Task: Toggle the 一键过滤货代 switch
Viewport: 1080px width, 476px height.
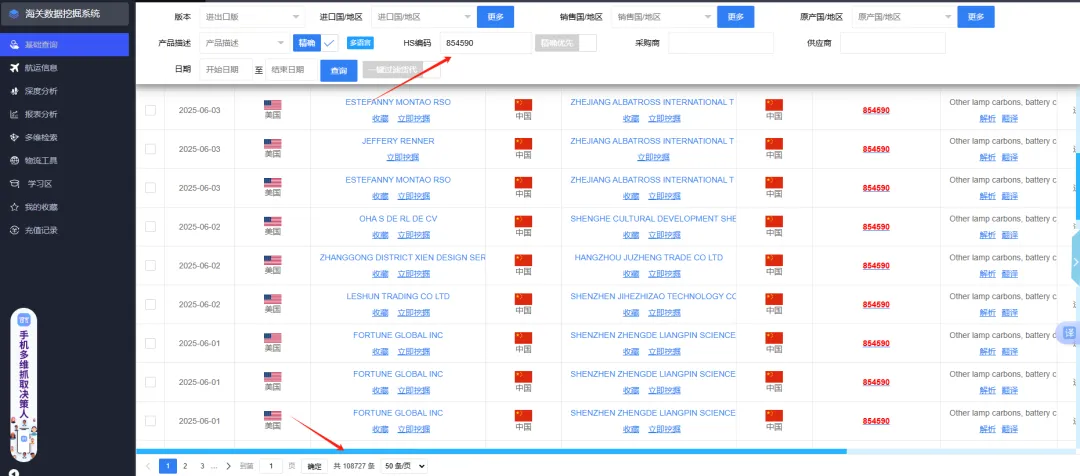Action: (402, 70)
